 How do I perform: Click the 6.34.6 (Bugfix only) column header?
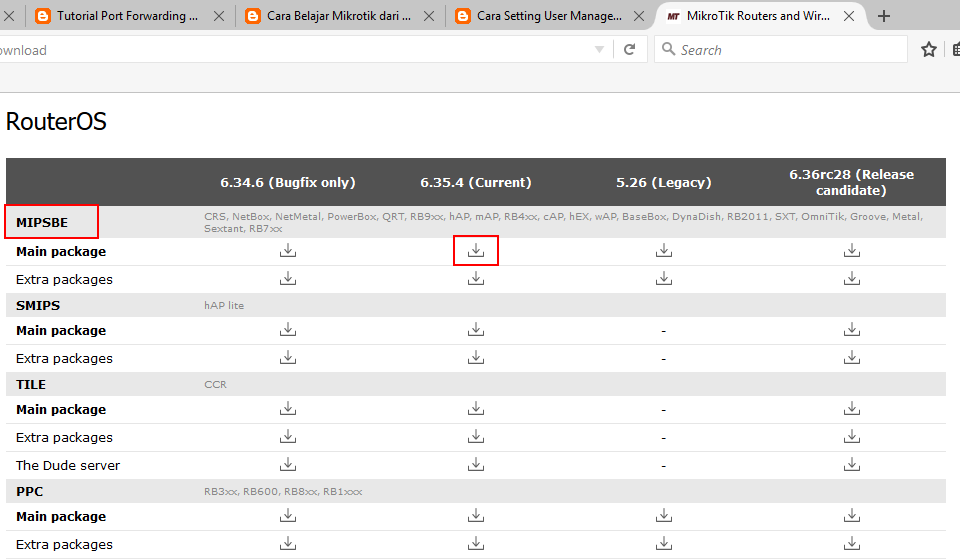tap(288, 182)
